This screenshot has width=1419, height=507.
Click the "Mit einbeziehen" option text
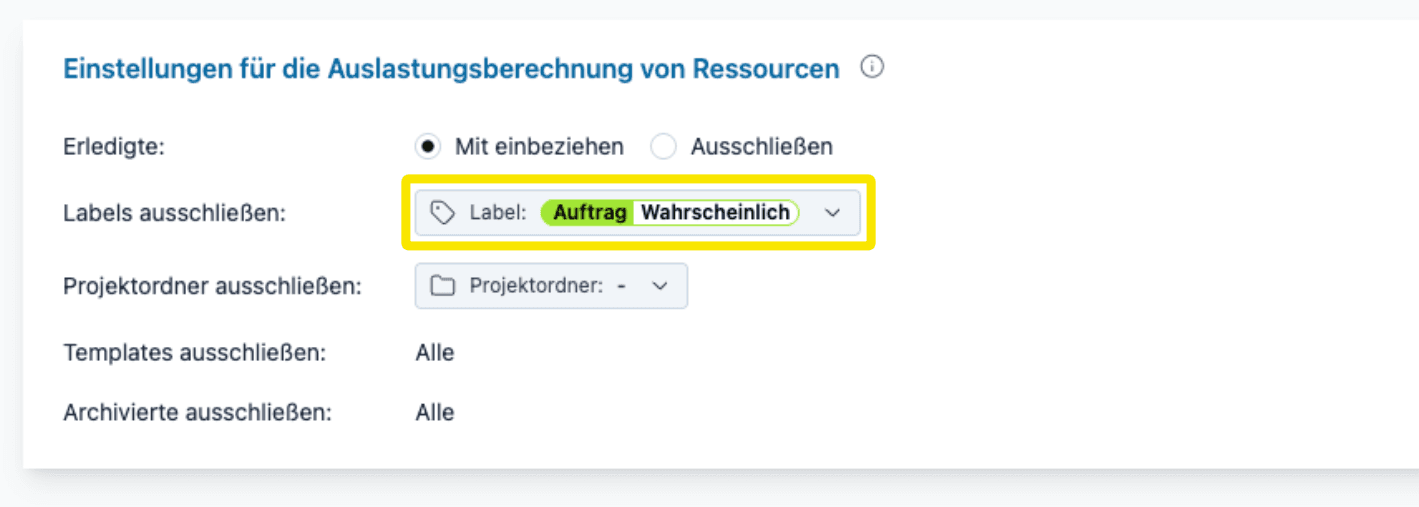(x=539, y=147)
